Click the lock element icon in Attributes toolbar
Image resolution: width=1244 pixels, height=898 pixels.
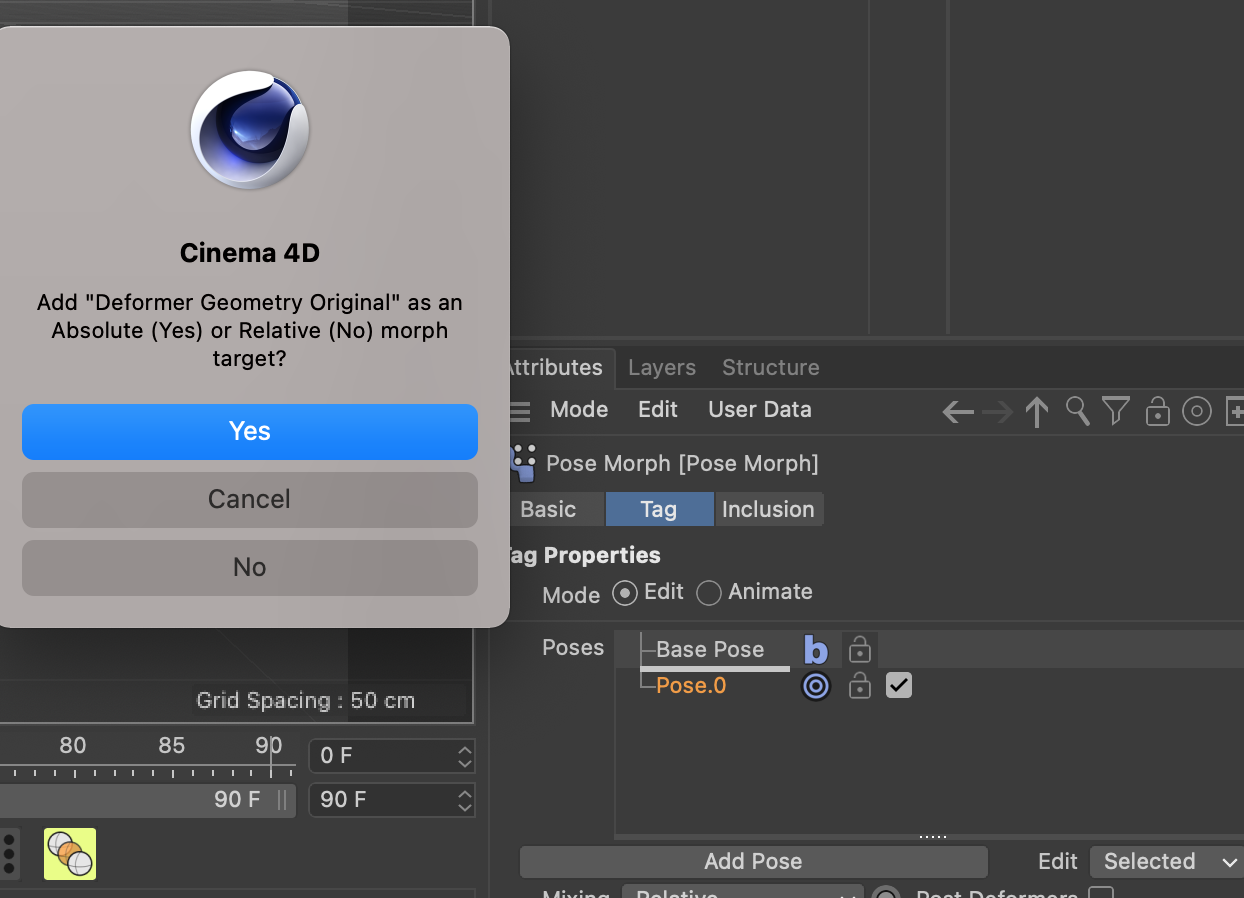1157,411
